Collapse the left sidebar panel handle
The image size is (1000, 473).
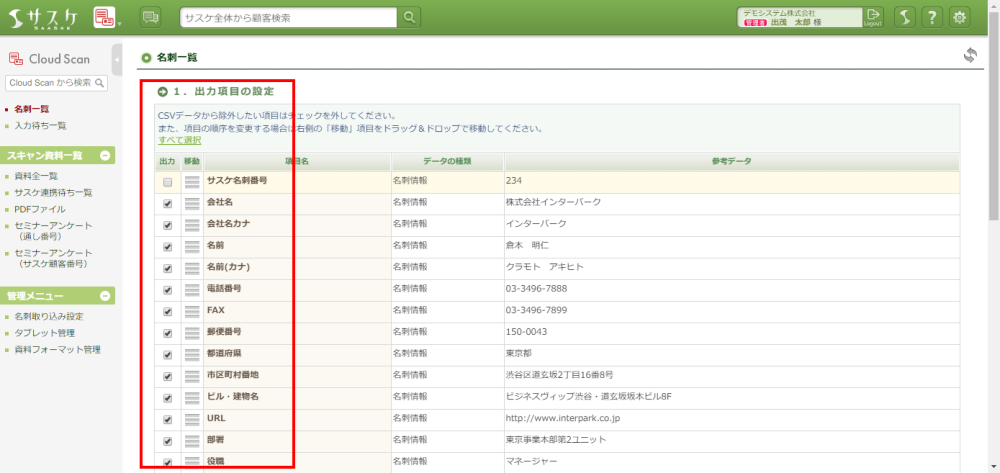(x=117, y=59)
